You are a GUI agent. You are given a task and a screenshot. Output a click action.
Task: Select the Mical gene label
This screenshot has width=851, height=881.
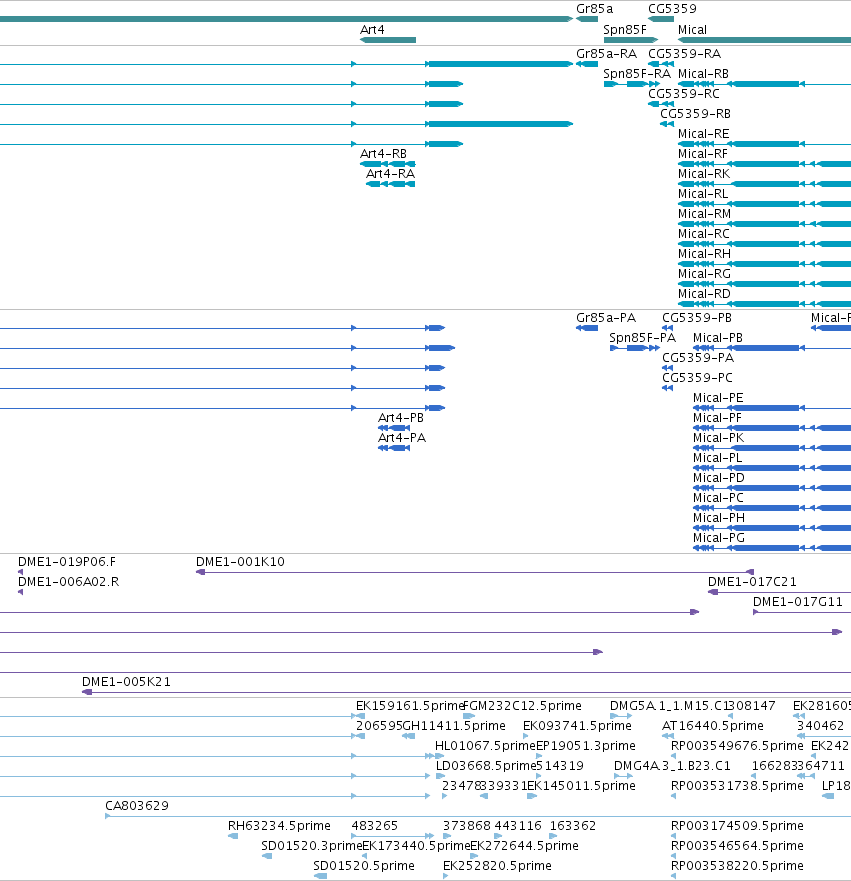[692, 30]
